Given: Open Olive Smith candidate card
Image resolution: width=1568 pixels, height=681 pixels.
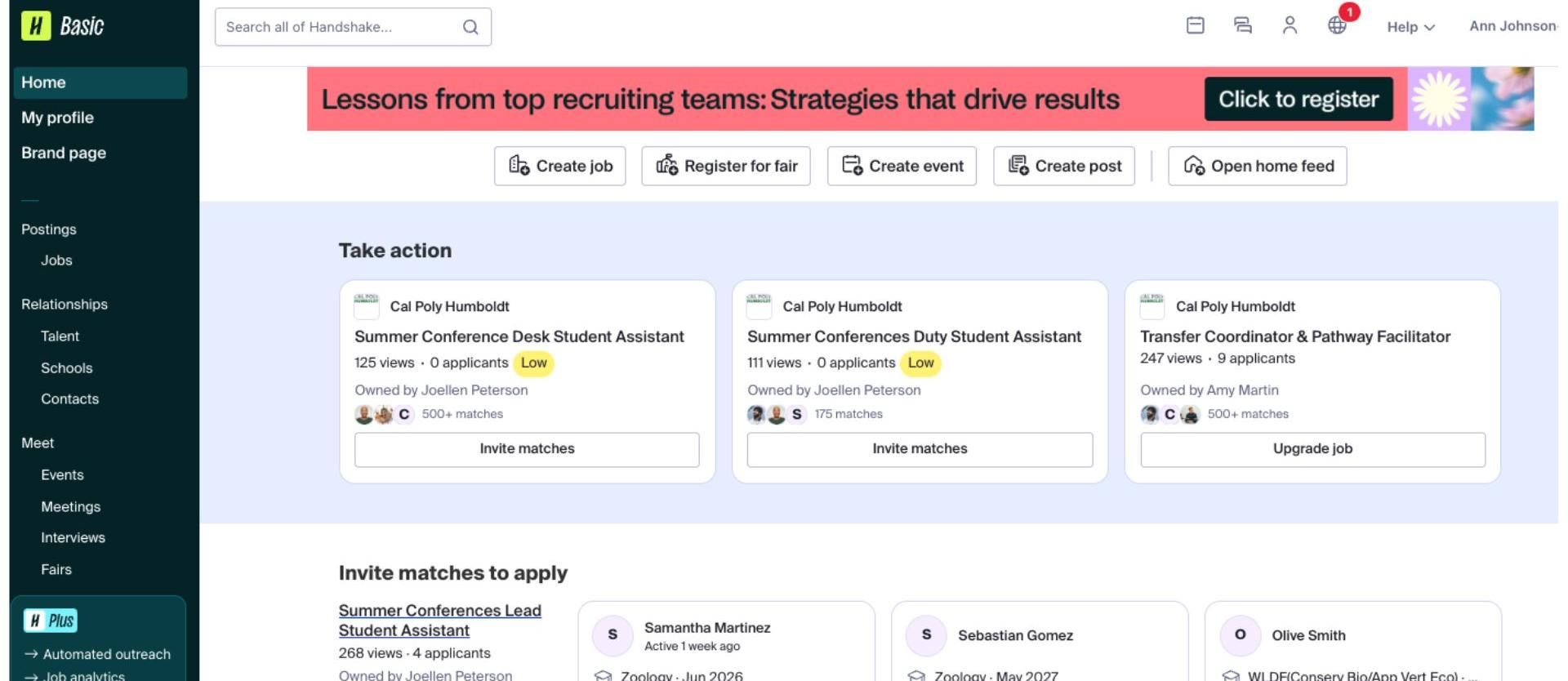Looking at the screenshot, I should pos(1353,642).
